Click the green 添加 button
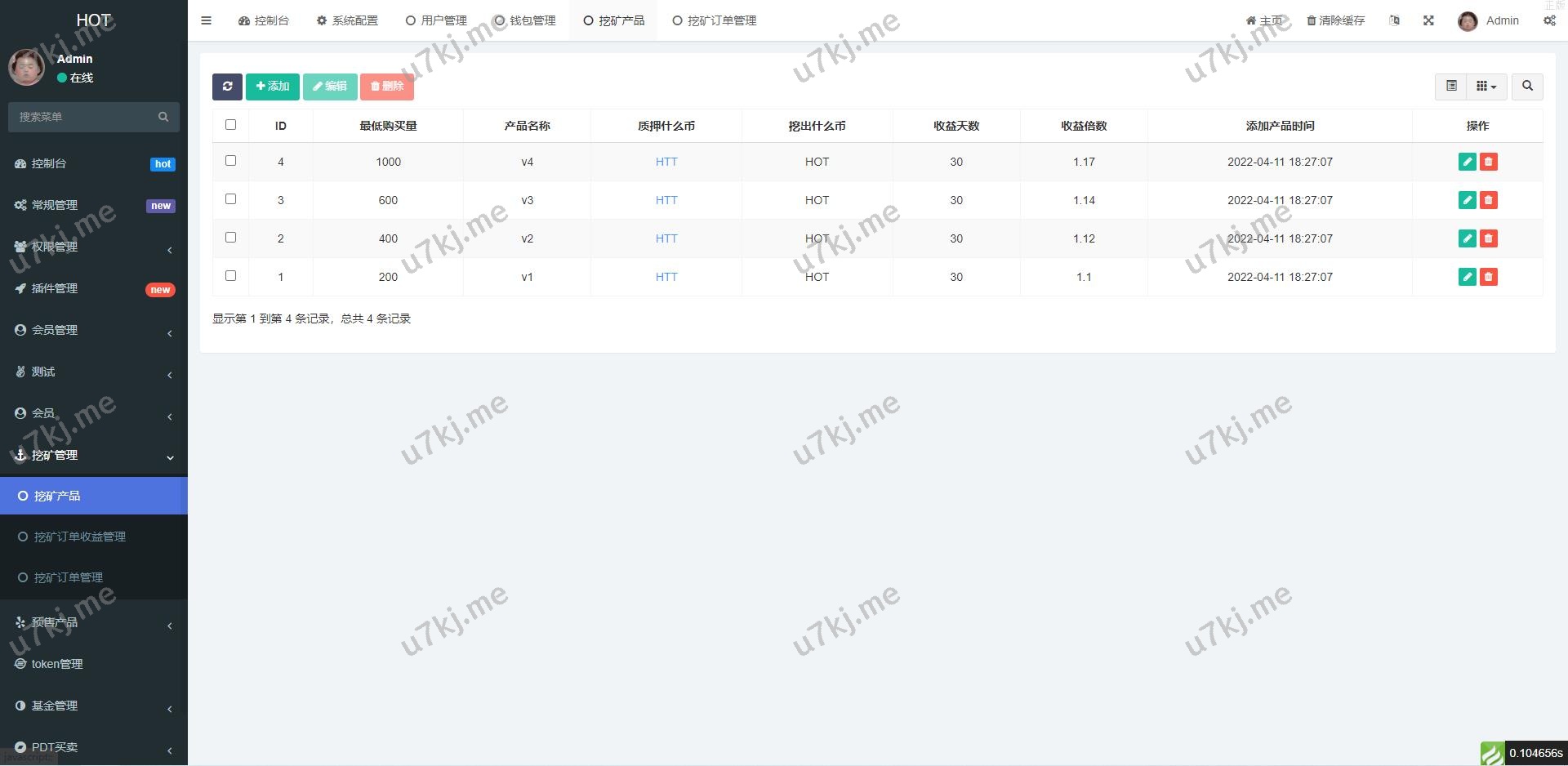The image size is (1568, 766). click(273, 87)
